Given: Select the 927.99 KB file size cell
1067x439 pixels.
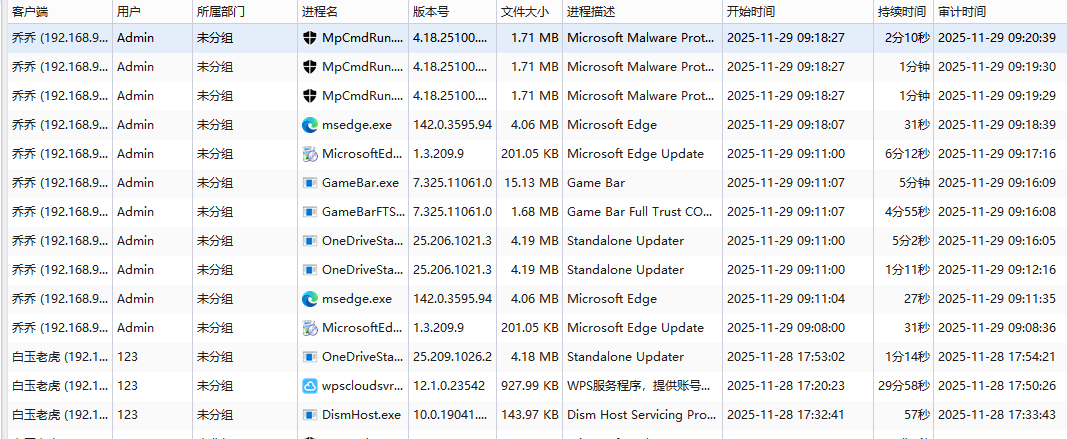Looking at the screenshot, I should 529,386.
